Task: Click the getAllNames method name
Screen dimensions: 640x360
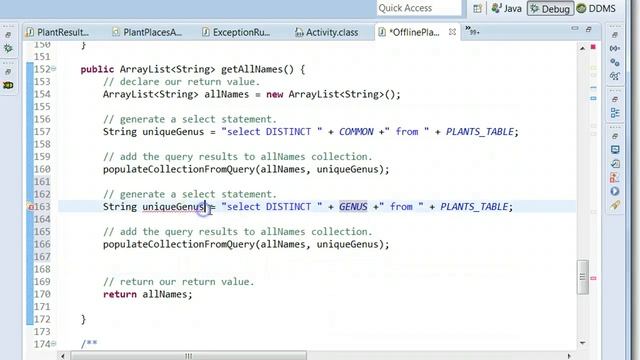Action: click(x=251, y=69)
